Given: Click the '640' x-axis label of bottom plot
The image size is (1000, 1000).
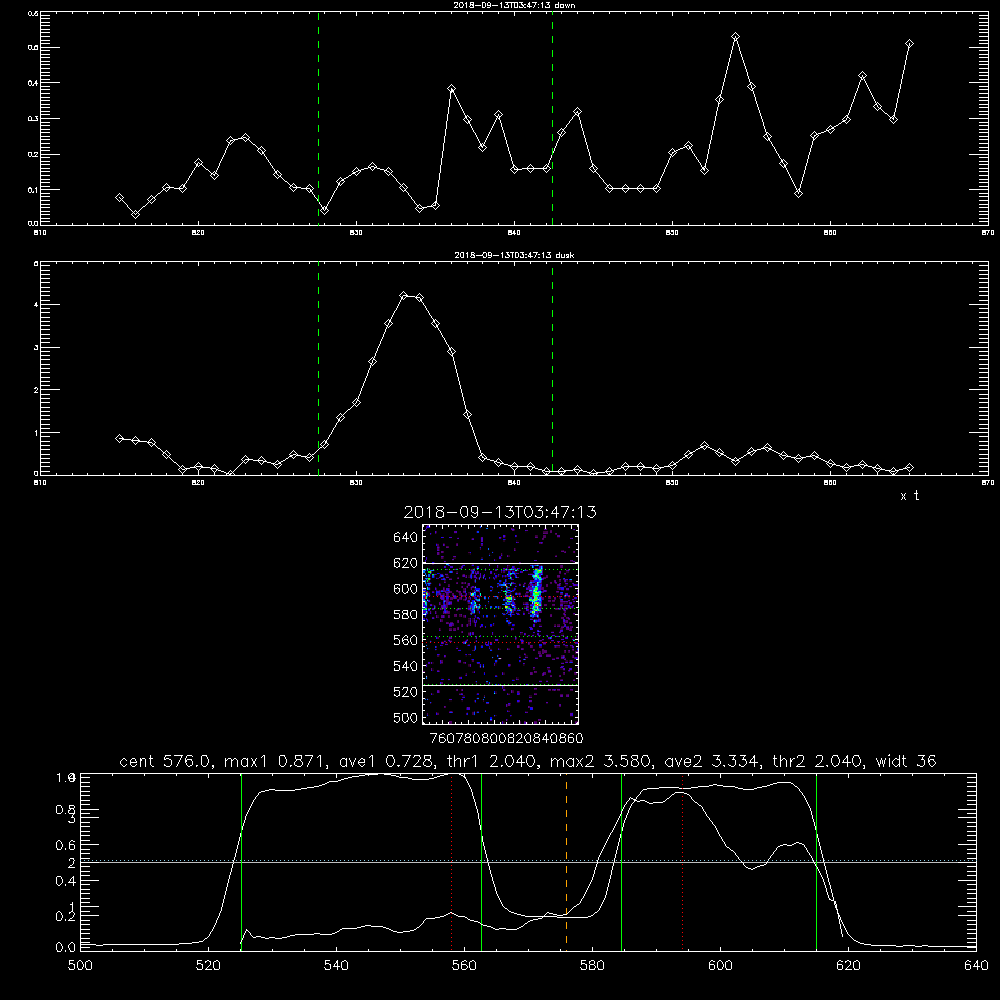Looking at the screenshot, I should tap(976, 966).
